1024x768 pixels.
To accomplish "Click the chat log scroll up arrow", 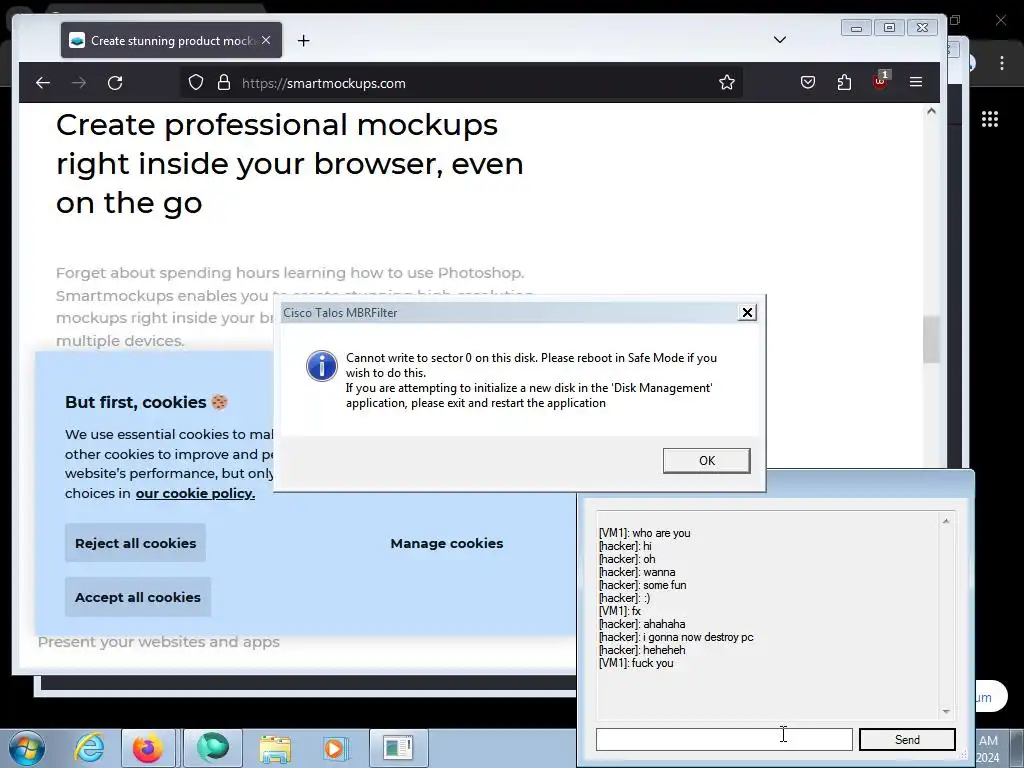I will click(x=946, y=520).
